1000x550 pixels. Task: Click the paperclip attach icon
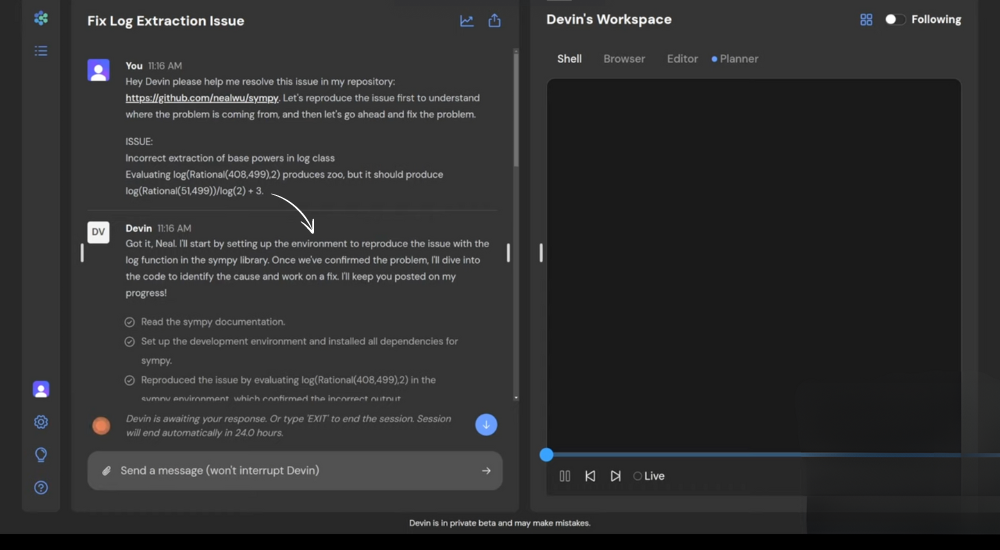[x=107, y=471]
